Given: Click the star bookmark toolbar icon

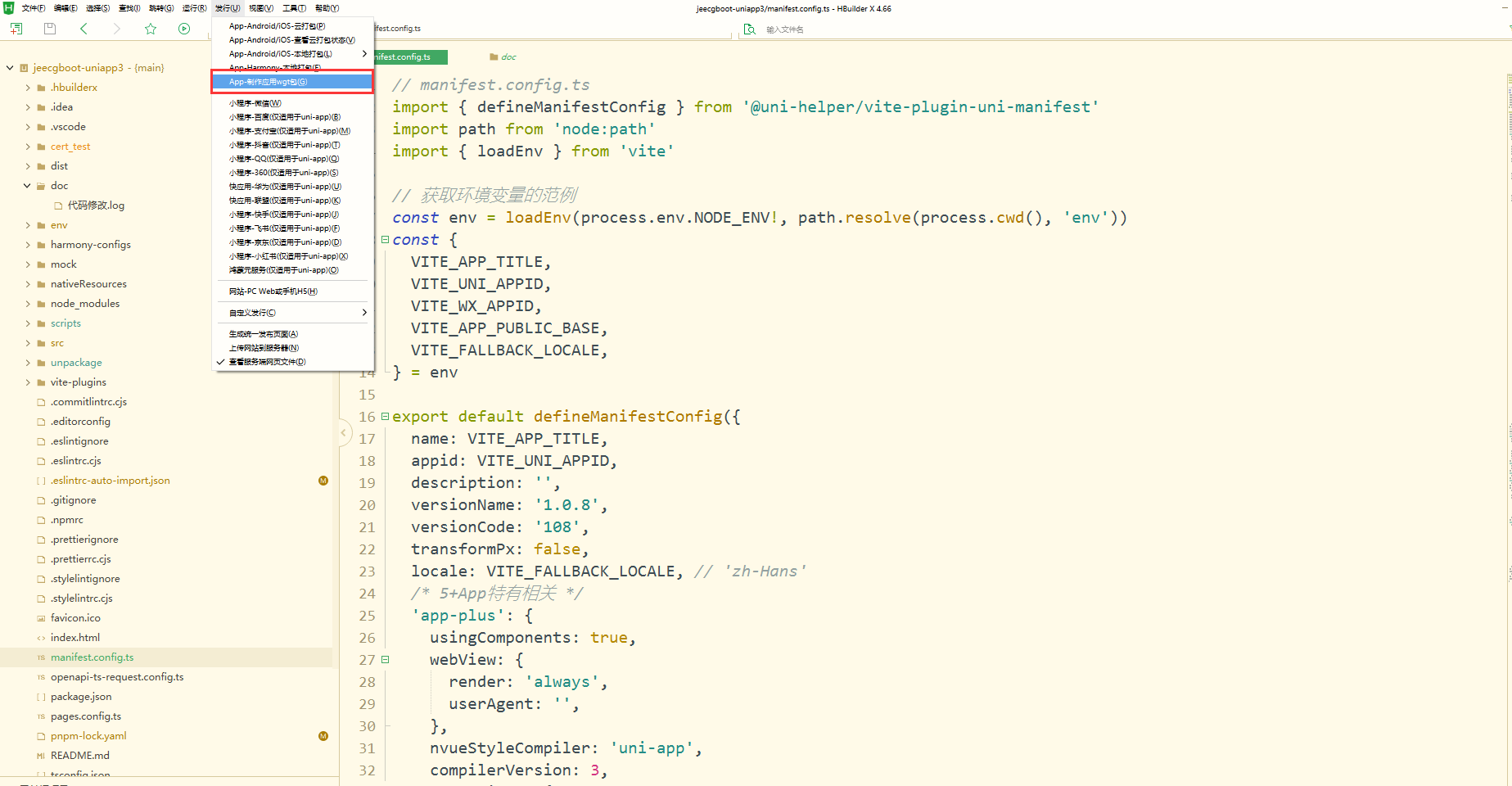Looking at the screenshot, I should [x=151, y=29].
